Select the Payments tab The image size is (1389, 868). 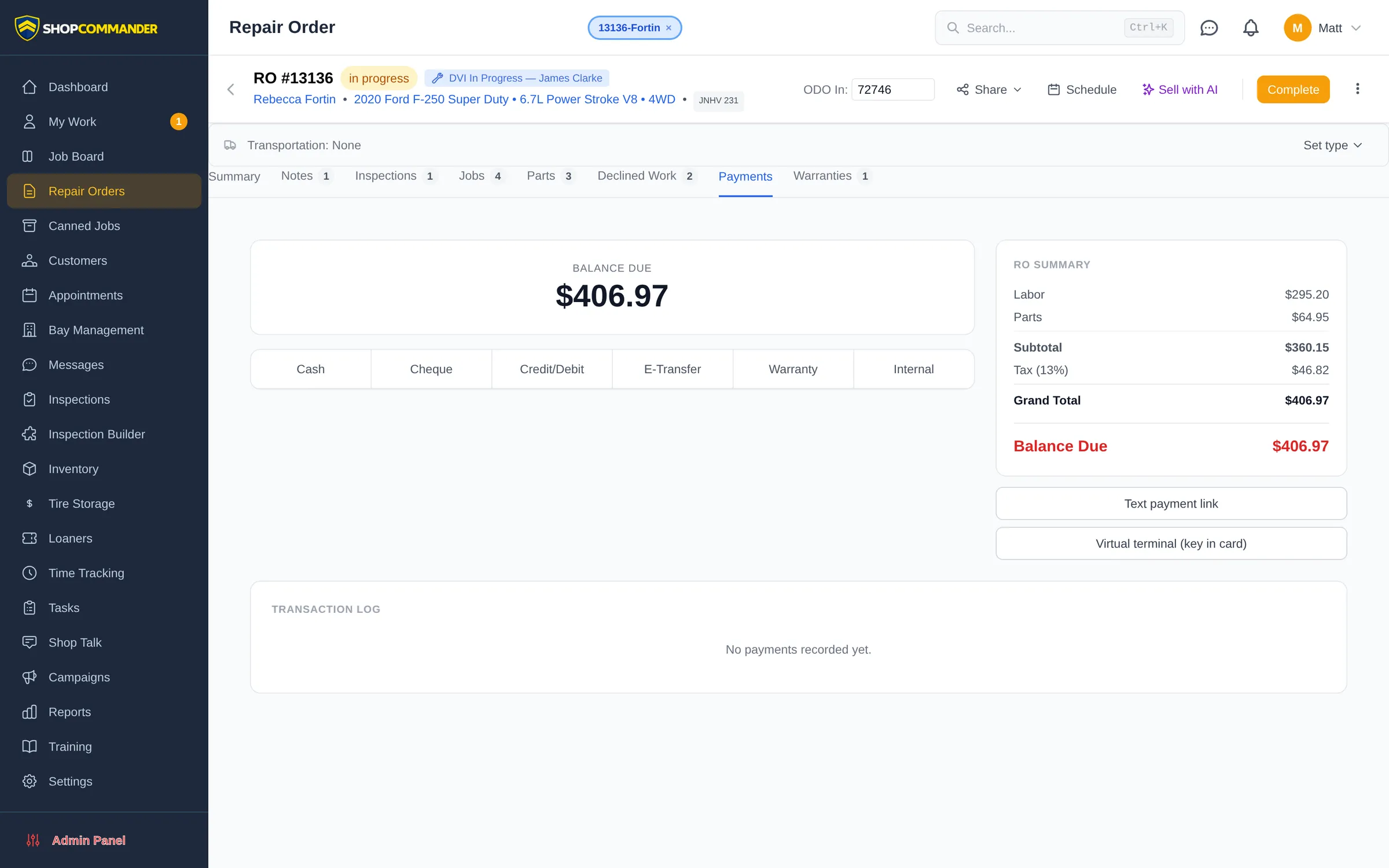click(x=745, y=176)
